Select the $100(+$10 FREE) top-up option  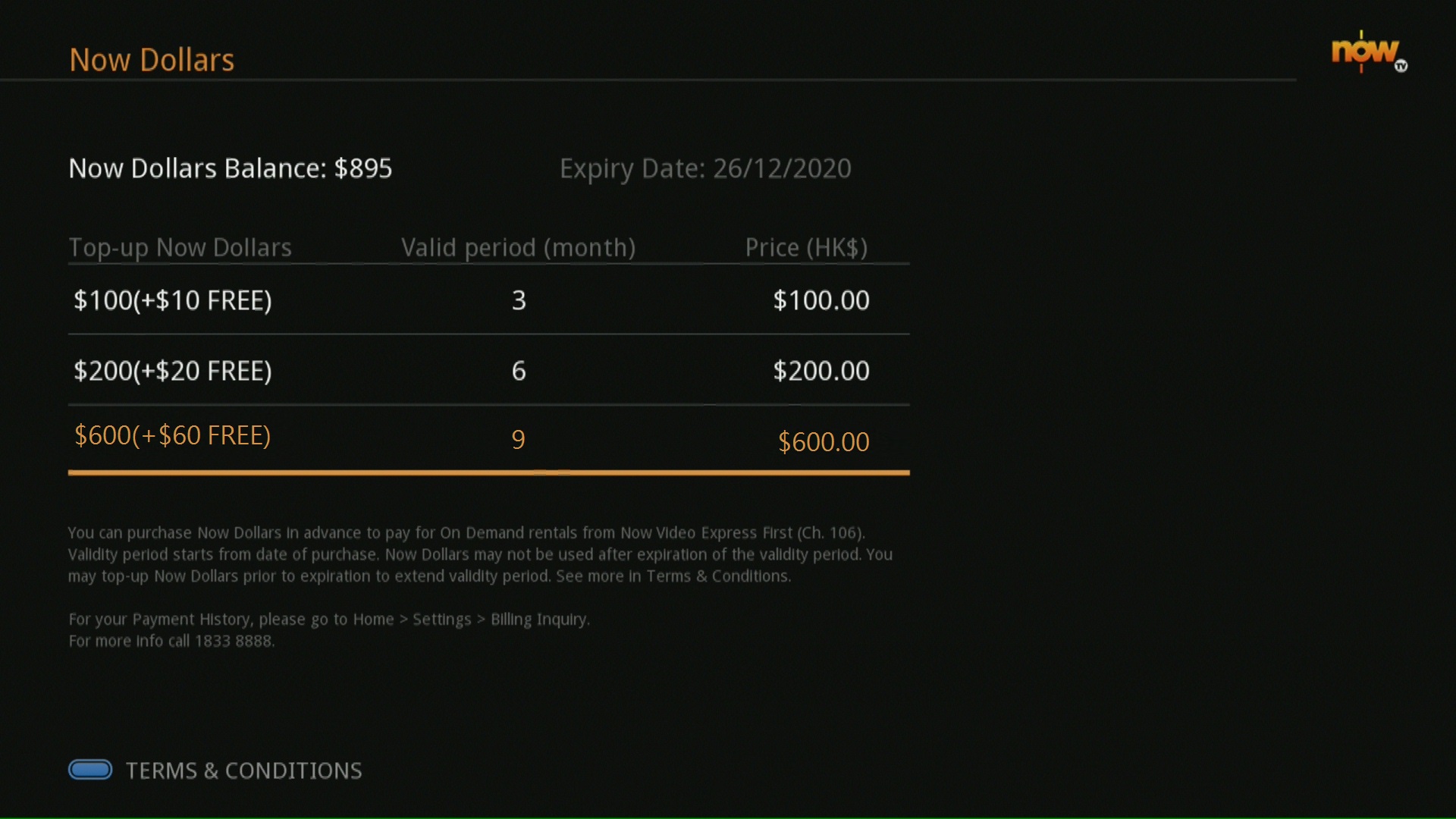click(x=488, y=300)
